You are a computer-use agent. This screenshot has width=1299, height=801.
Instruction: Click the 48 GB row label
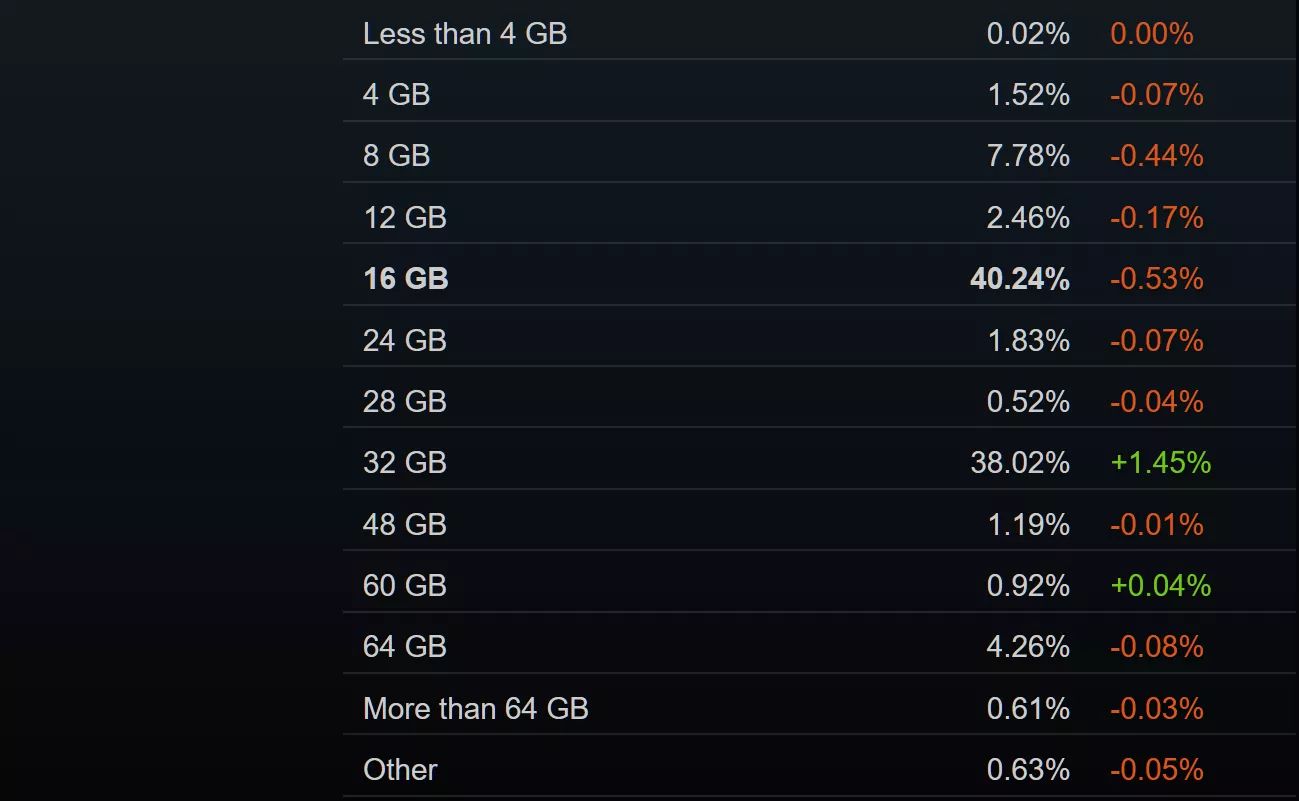click(x=404, y=525)
